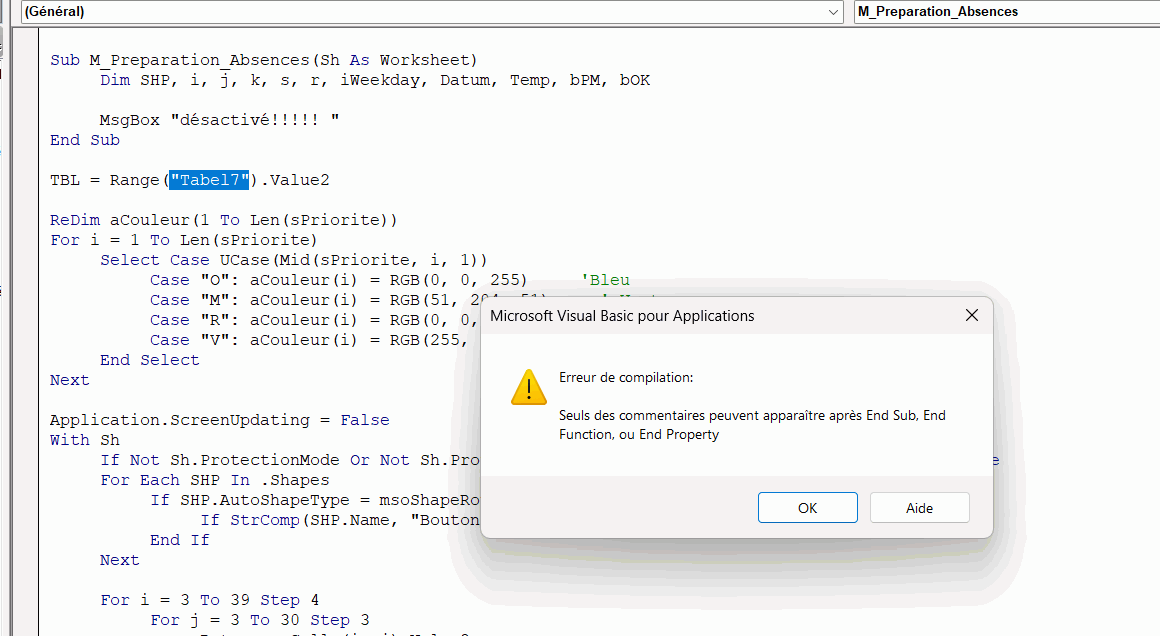The height and width of the screenshot is (636, 1160).
Task: Open Aide for the compile error
Action: pyautogui.click(x=920, y=508)
